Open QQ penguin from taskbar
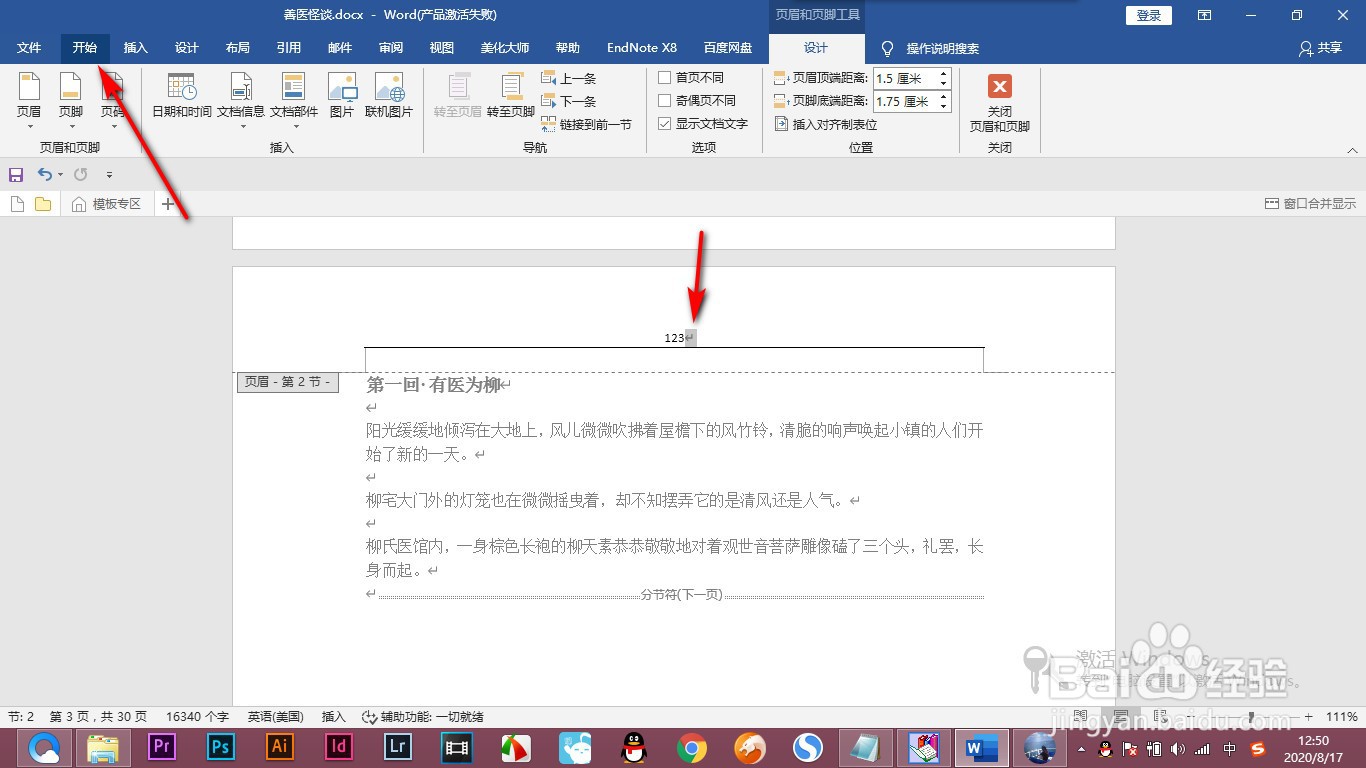Viewport: 1366px width, 768px height. 632,747
